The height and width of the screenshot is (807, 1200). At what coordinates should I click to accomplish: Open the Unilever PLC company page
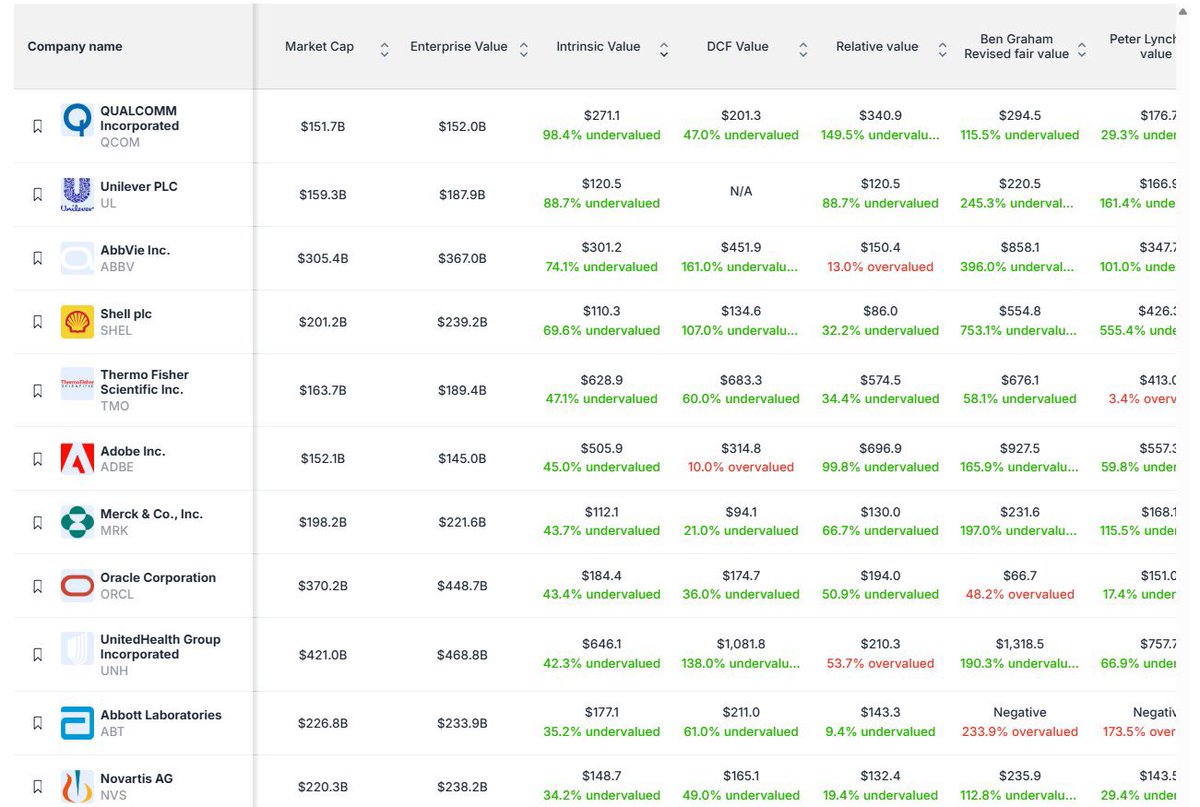click(x=138, y=186)
